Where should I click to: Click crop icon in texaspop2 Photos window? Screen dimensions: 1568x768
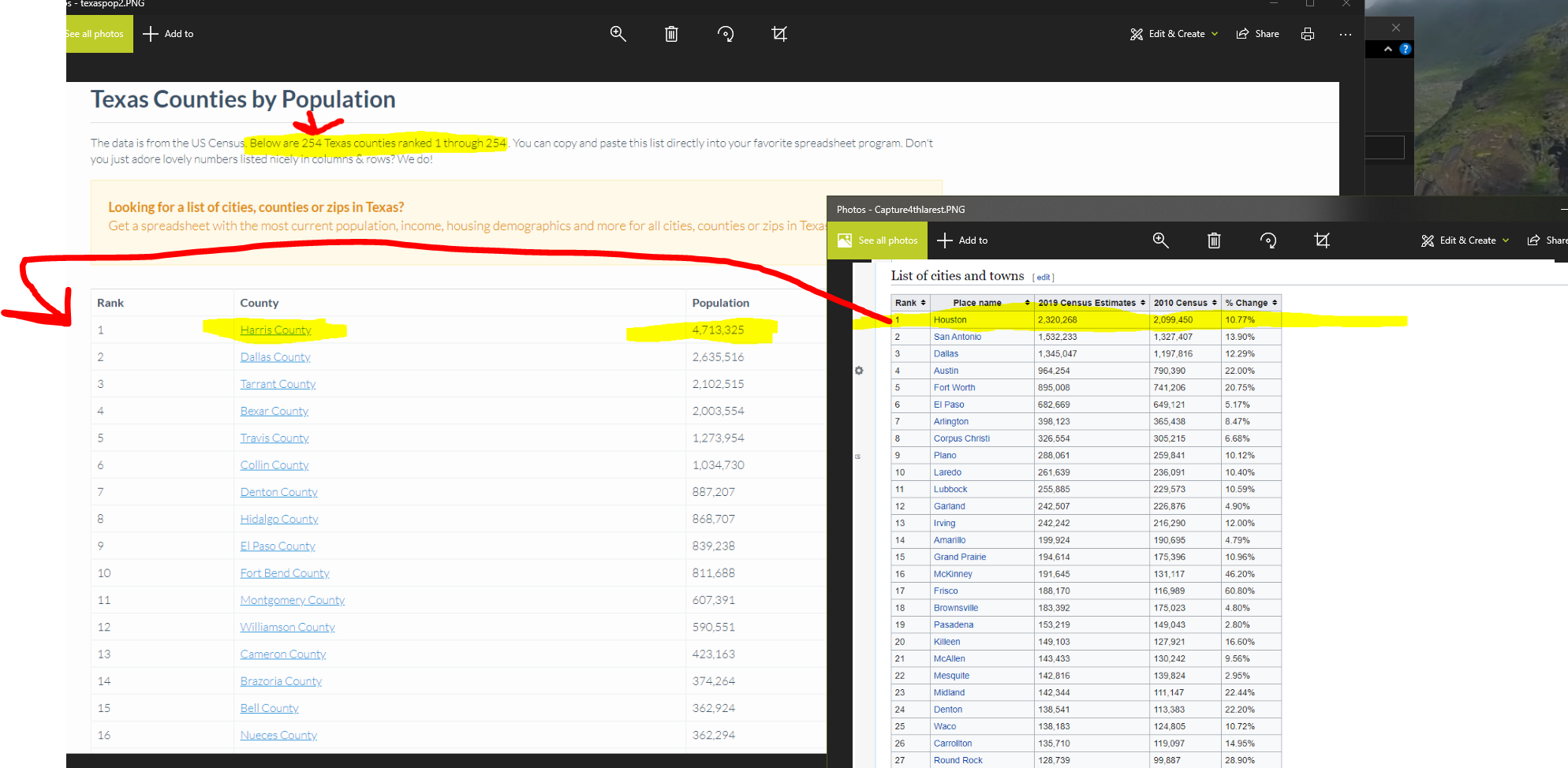(x=779, y=34)
